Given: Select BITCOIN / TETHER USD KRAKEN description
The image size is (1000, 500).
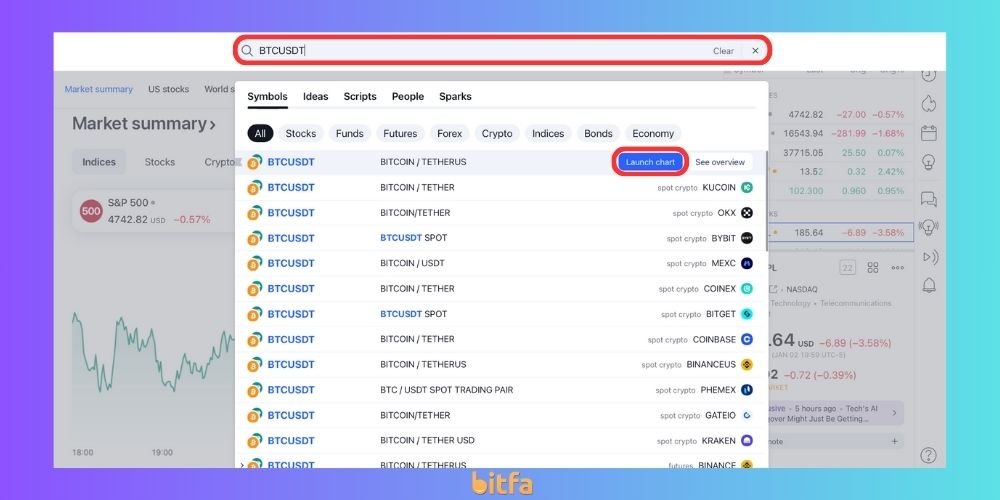Looking at the screenshot, I should pos(427,441).
